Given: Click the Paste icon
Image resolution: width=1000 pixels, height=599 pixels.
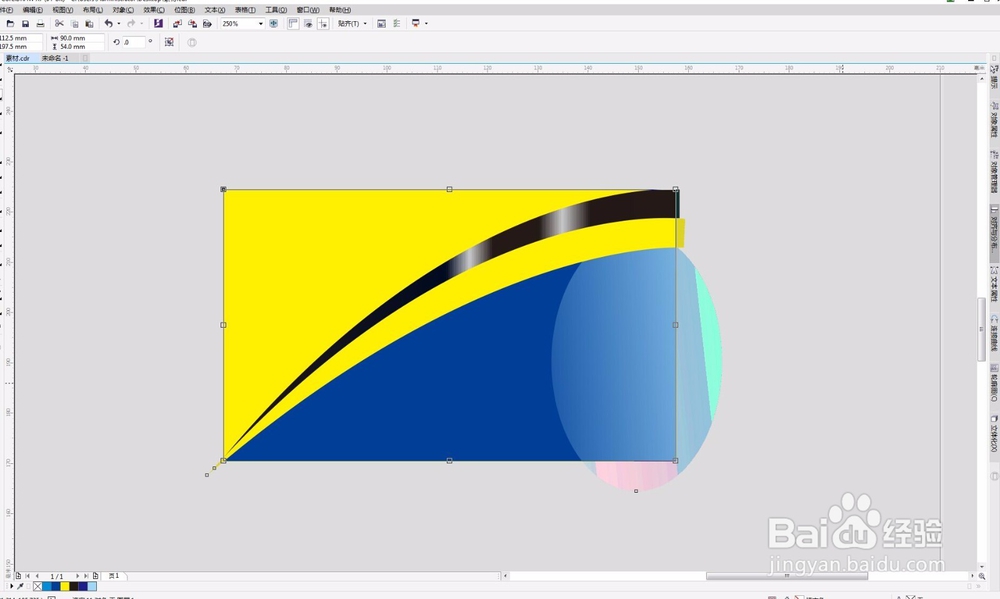Looking at the screenshot, I should click(x=89, y=24).
